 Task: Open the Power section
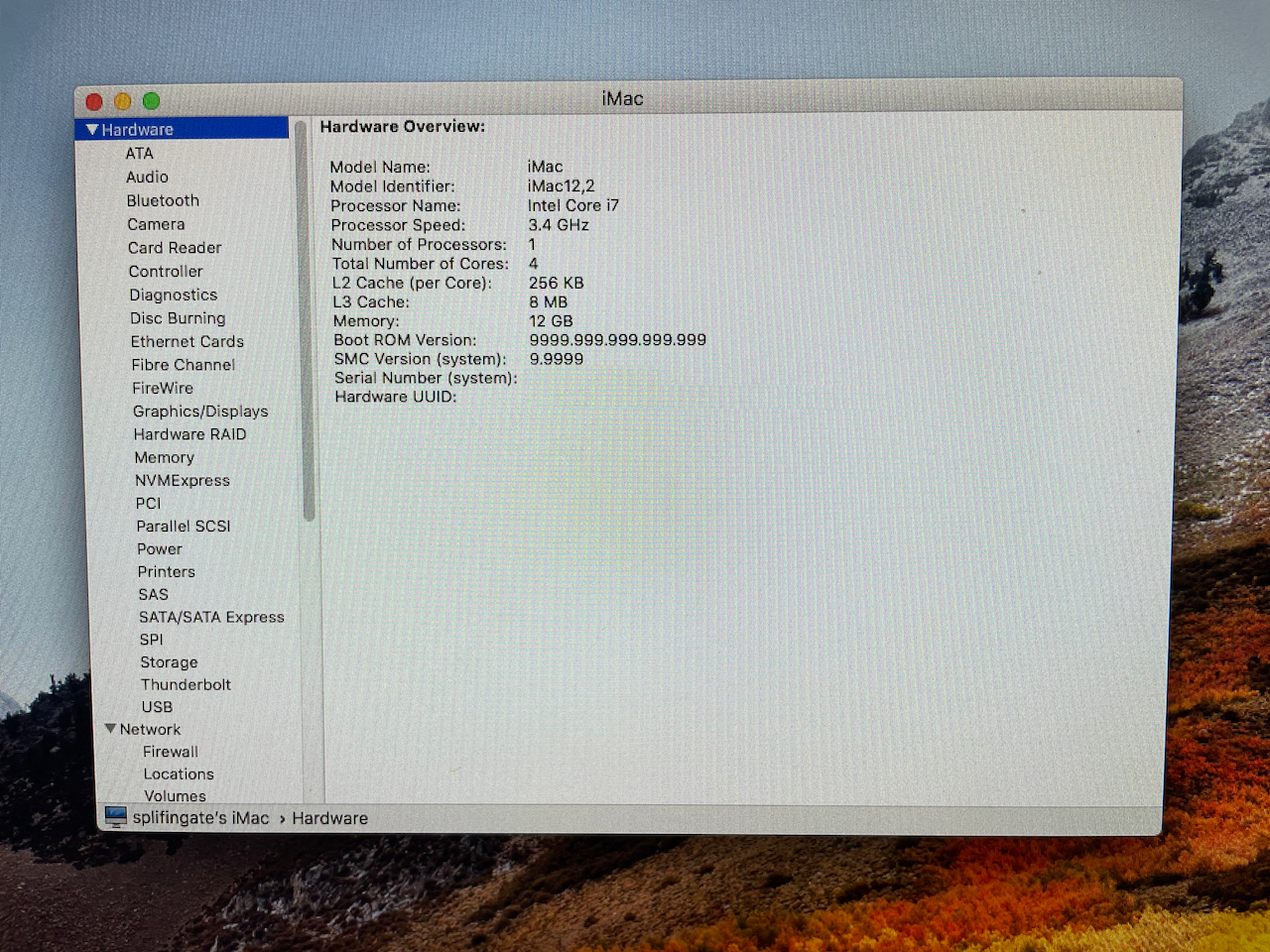pos(160,548)
